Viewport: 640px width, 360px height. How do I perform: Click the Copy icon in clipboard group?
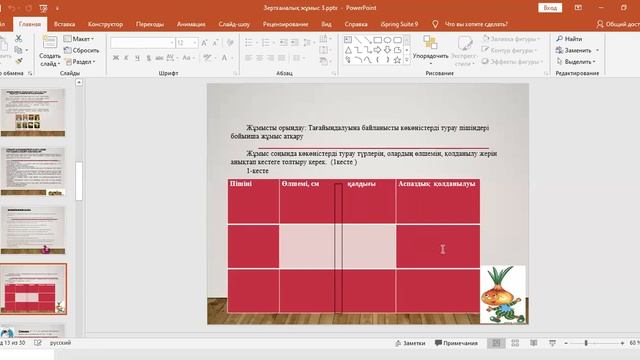pyautogui.click(x=18, y=50)
